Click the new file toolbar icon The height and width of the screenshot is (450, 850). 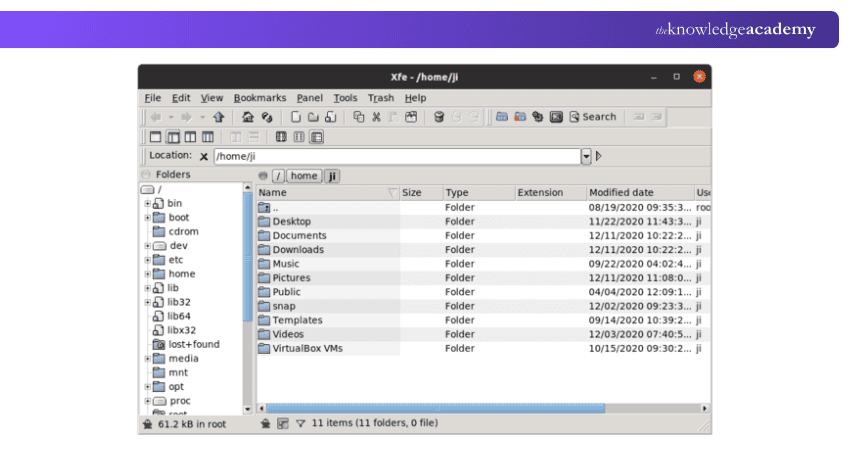coord(296,117)
